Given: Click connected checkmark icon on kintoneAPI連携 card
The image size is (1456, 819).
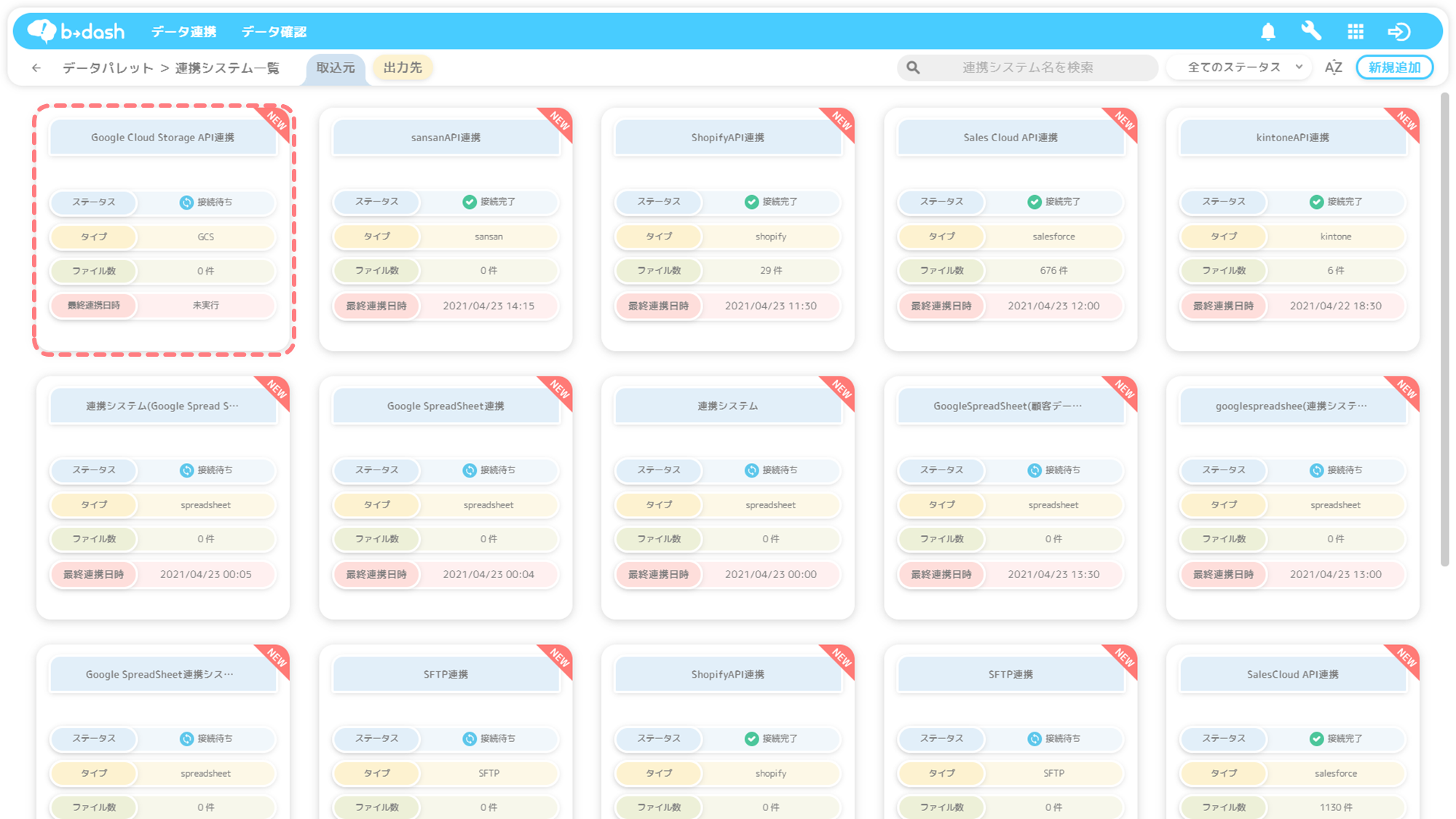Looking at the screenshot, I should [1316, 202].
